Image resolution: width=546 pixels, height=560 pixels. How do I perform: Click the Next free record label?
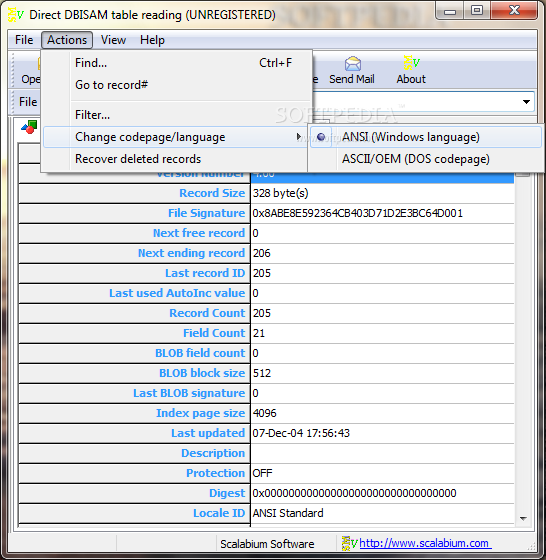coord(199,233)
